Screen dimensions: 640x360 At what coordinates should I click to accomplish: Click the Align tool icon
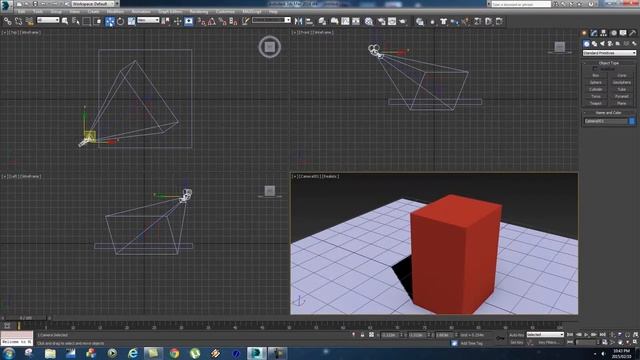pyautogui.click(x=309, y=21)
